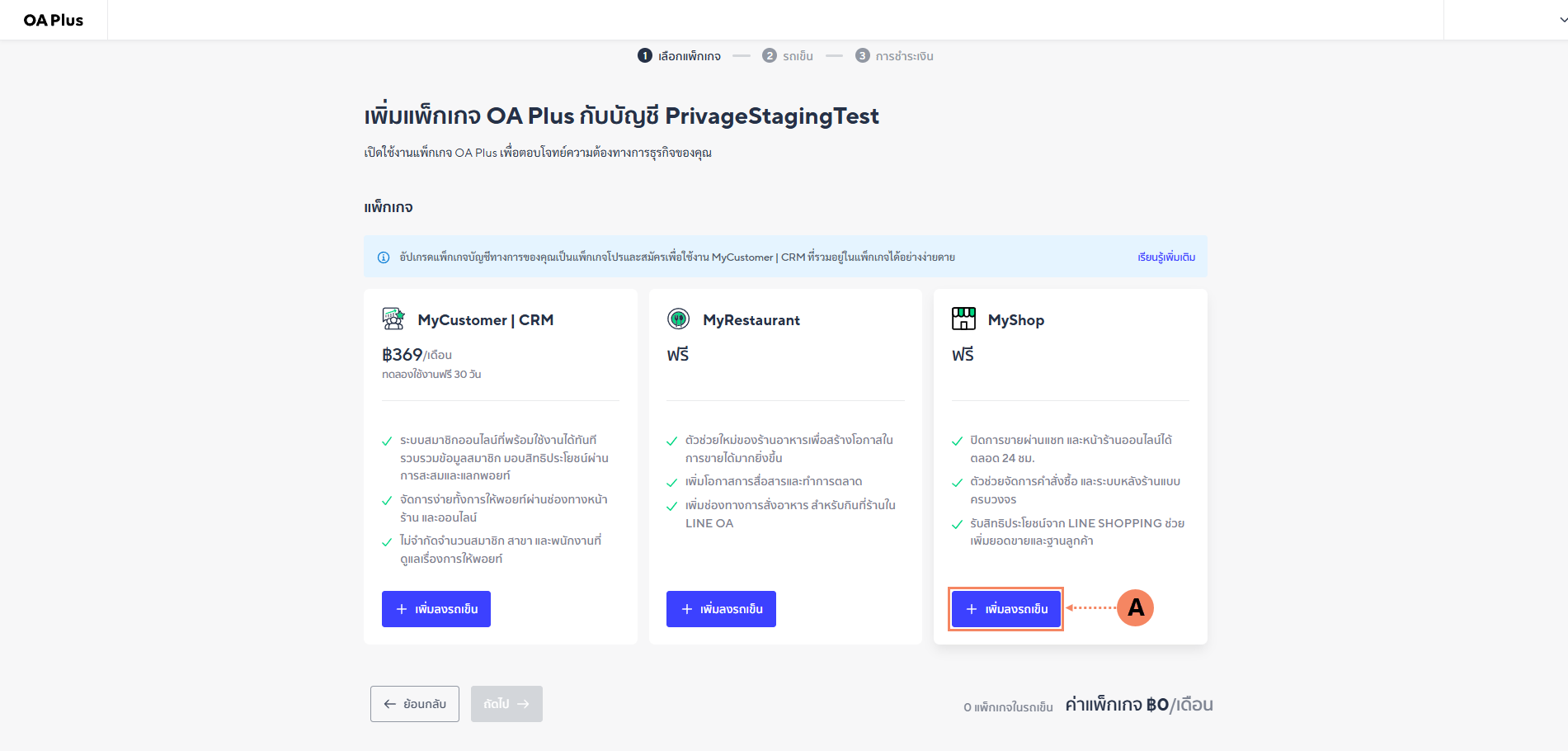Add MyCustomer CRM package to cart
Image resolution: width=1568 pixels, height=751 pixels.
[x=436, y=609]
